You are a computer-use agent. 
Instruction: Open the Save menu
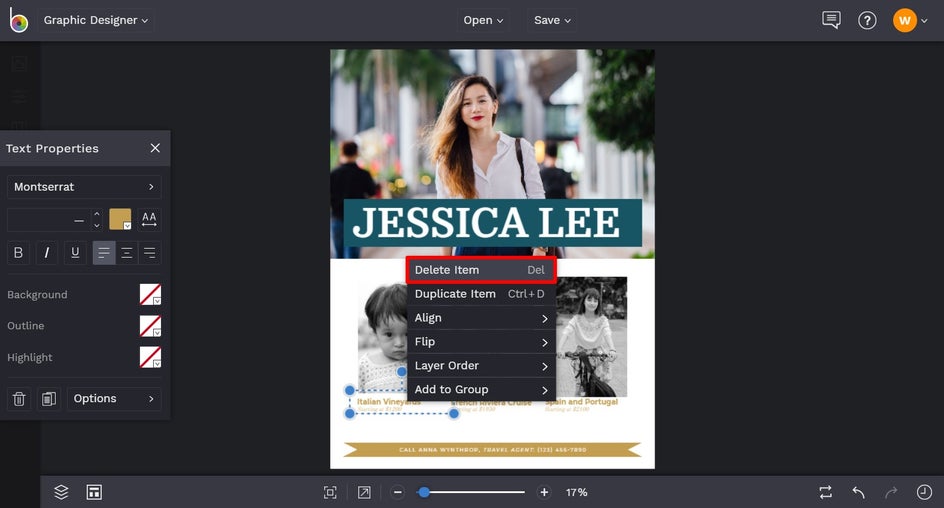coord(552,20)
